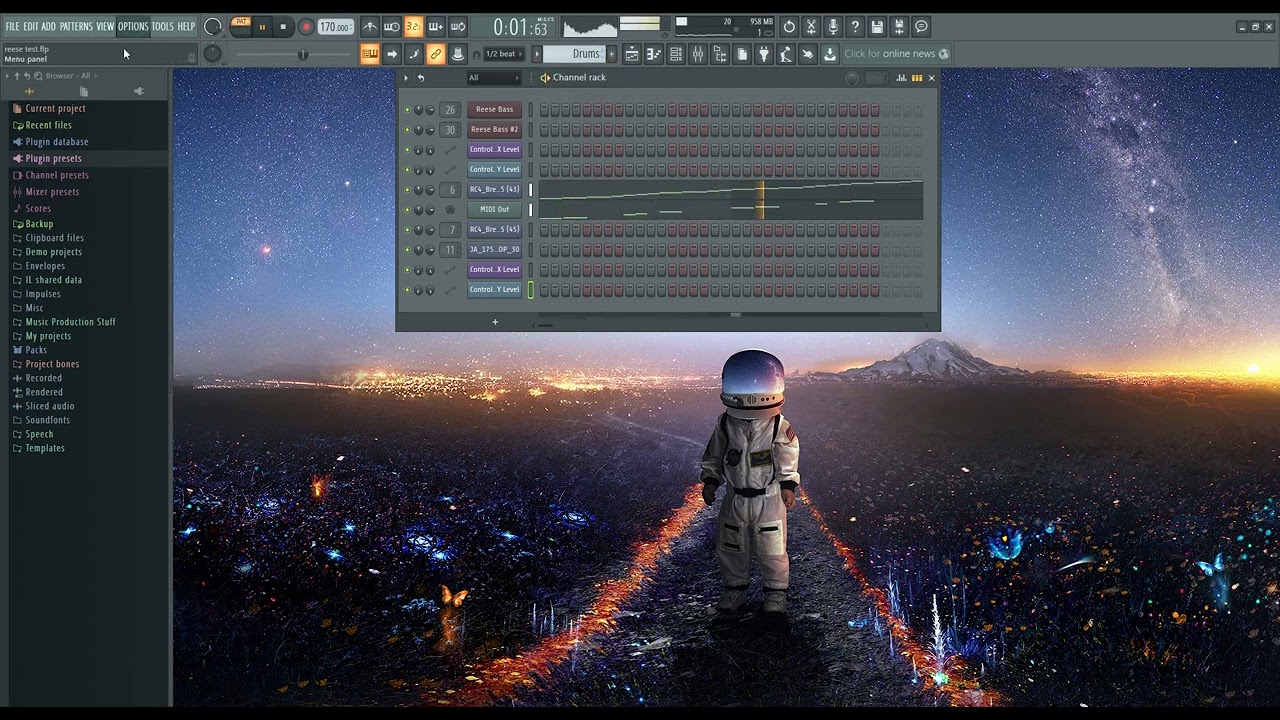The image size is (1280, 720).
Task: Enable wait for input before recording
Action: click(x=392, y=27)
